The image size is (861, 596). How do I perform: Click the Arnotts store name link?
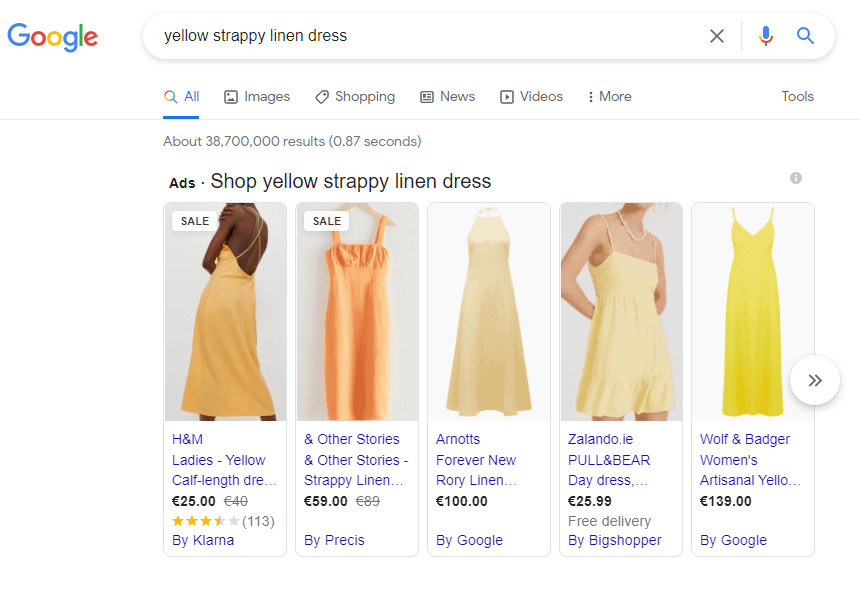[x=458, y=439]
